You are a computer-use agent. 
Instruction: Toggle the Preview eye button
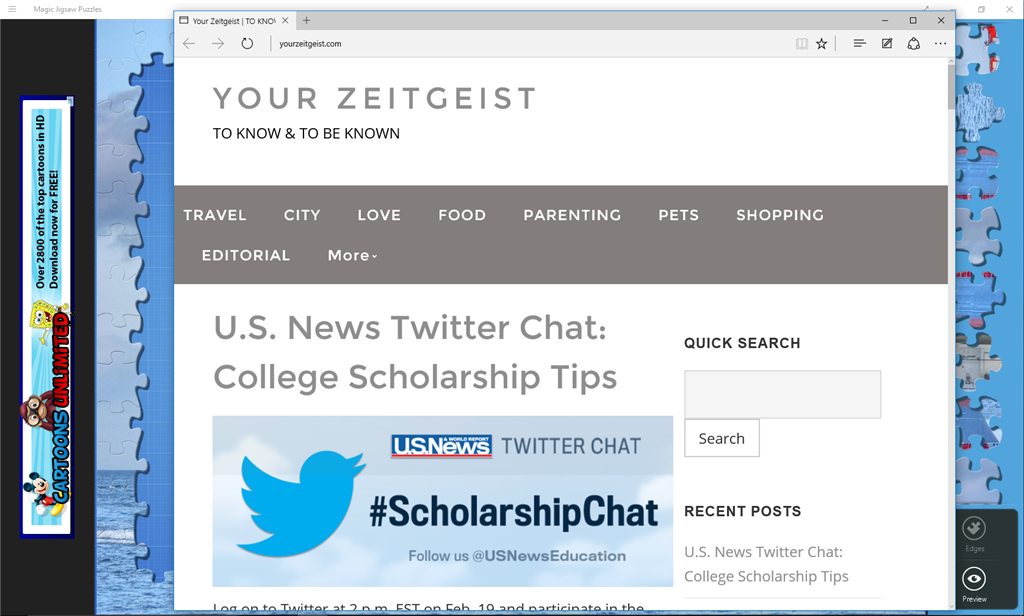tap(974, 584)
